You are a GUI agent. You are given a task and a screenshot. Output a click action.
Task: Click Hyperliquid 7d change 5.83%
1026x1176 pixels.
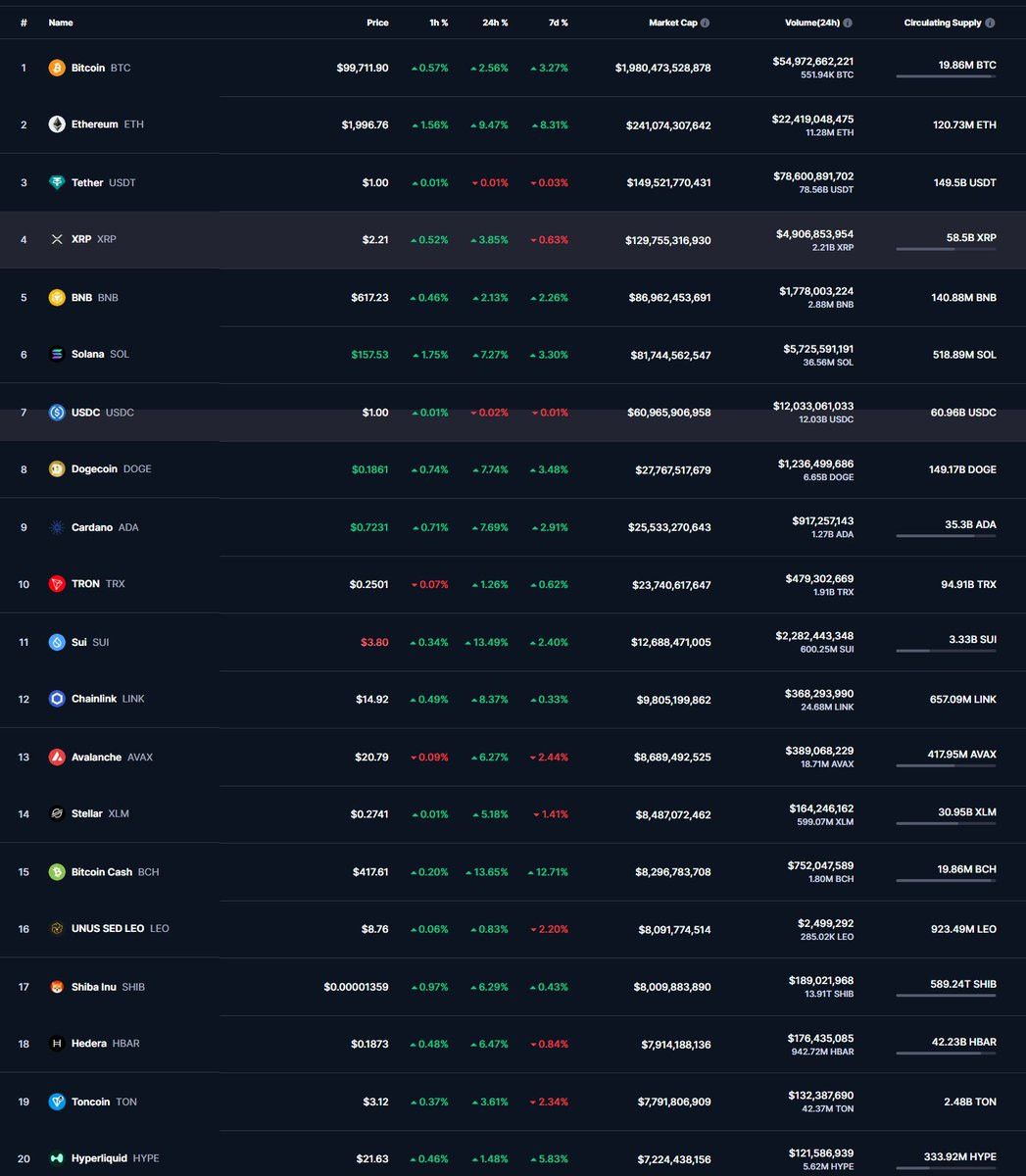(551, 1158)
